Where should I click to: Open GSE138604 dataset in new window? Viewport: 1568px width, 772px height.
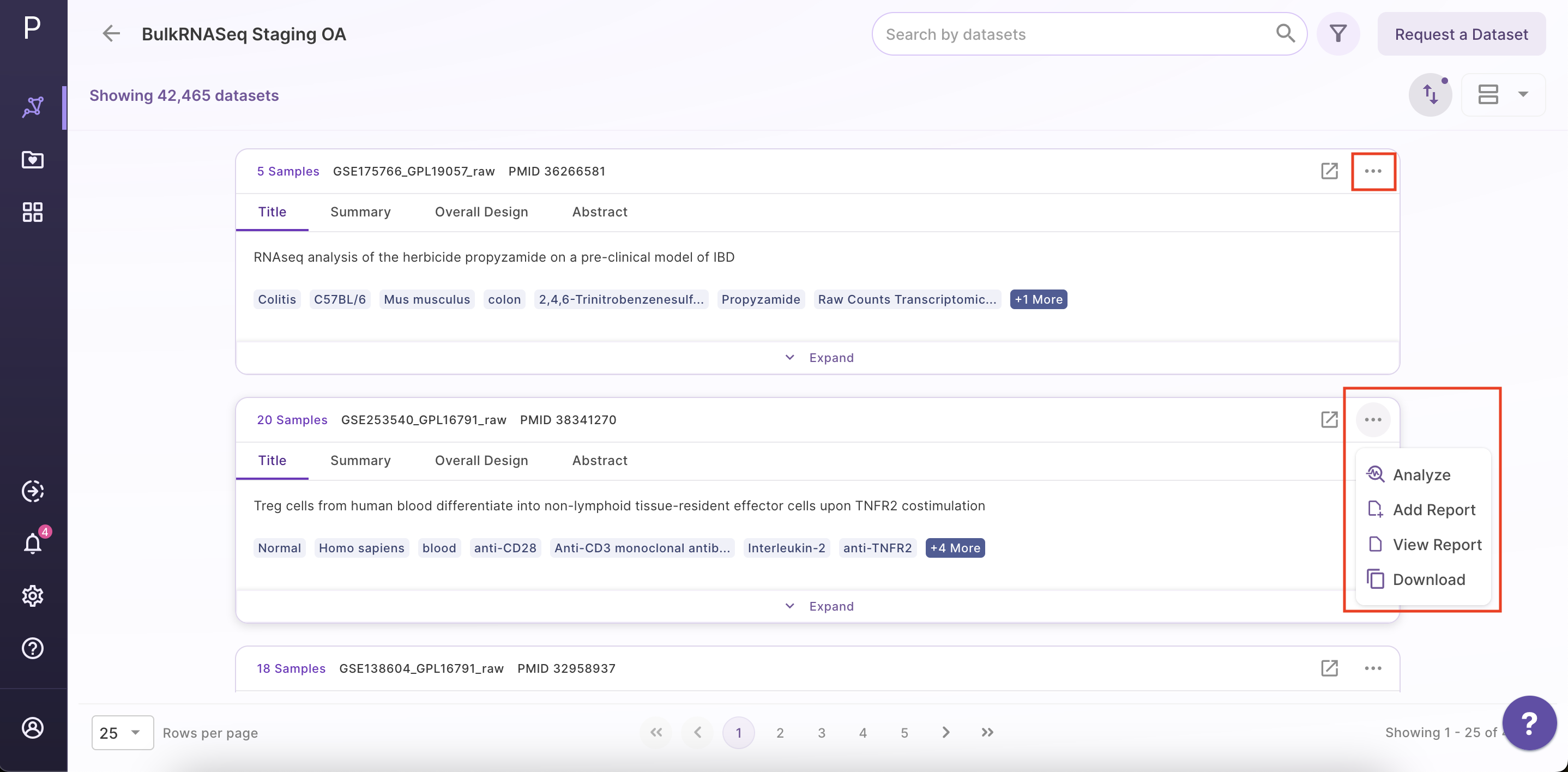point(1329,668)
